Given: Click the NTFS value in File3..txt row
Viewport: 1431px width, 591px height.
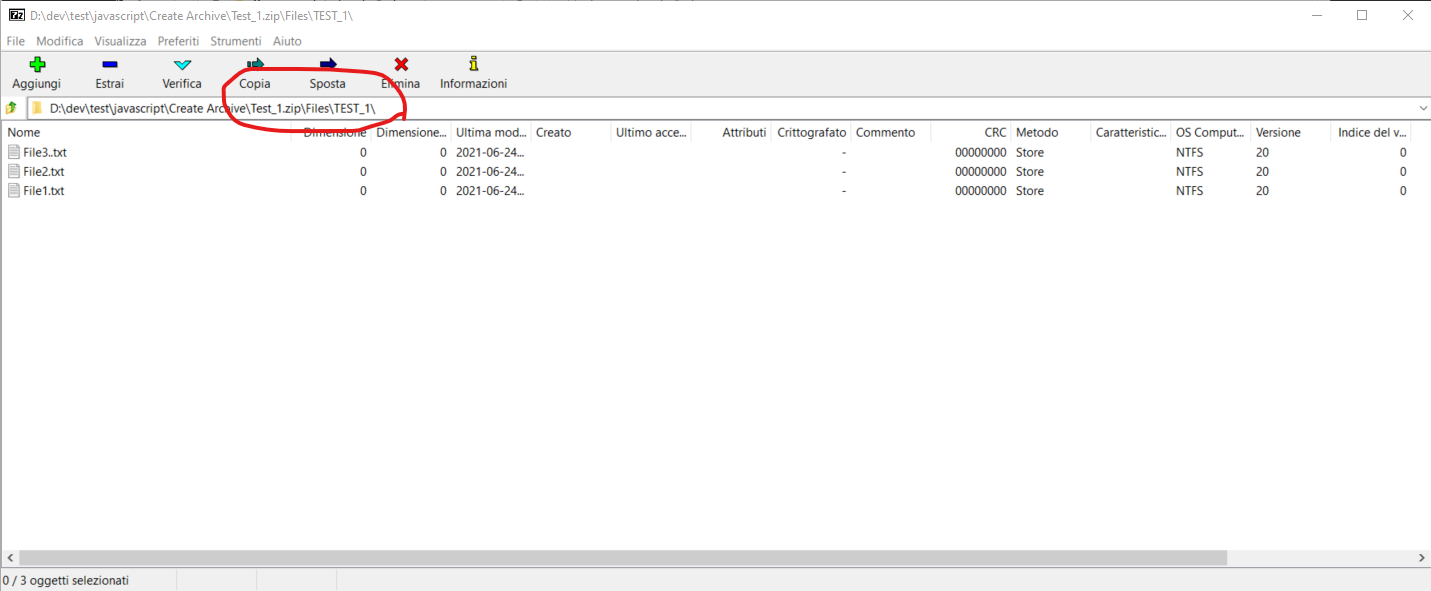Looking at the screenshot, I should pos(1190,152).
